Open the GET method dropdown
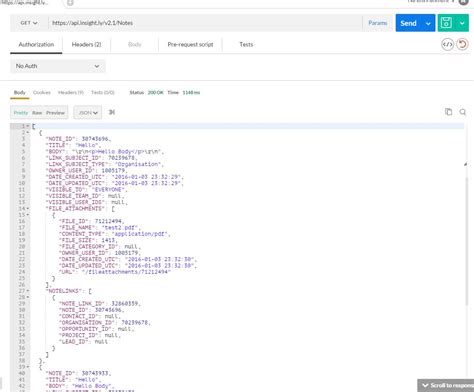Image resolution: width=474 pixels, height=392 pixels. click(29, 23)
